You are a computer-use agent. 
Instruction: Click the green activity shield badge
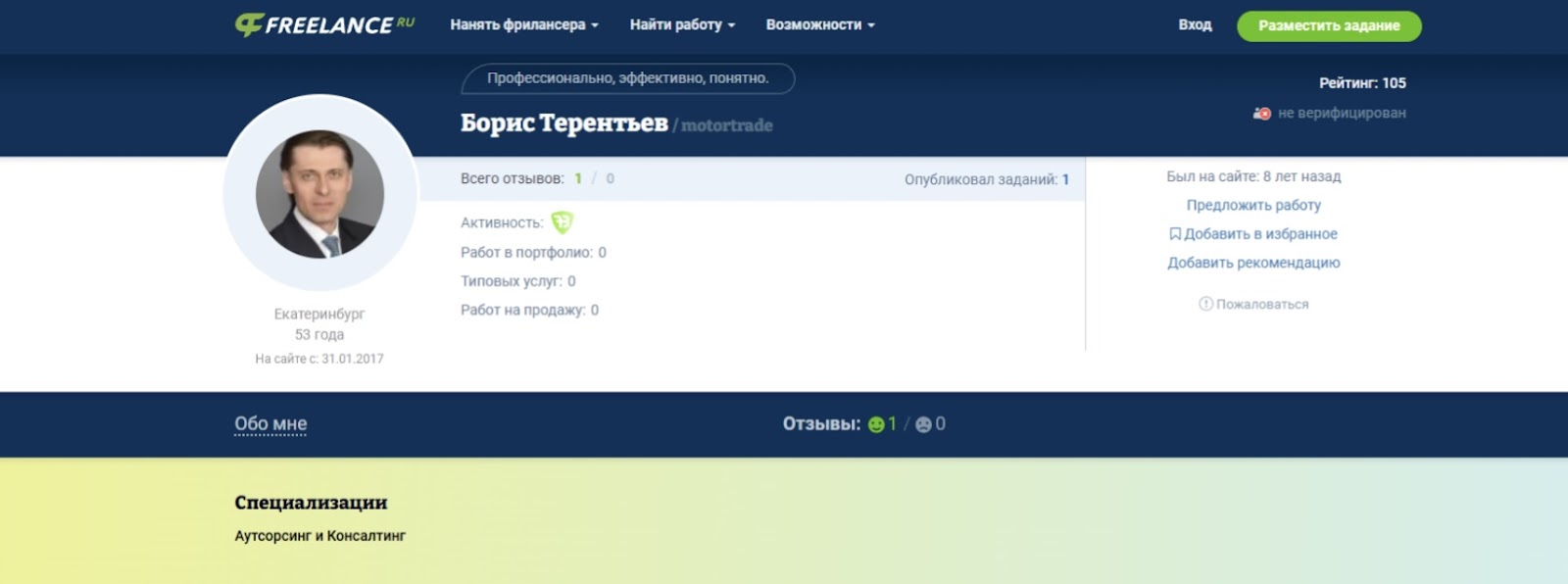click(562, 222)
